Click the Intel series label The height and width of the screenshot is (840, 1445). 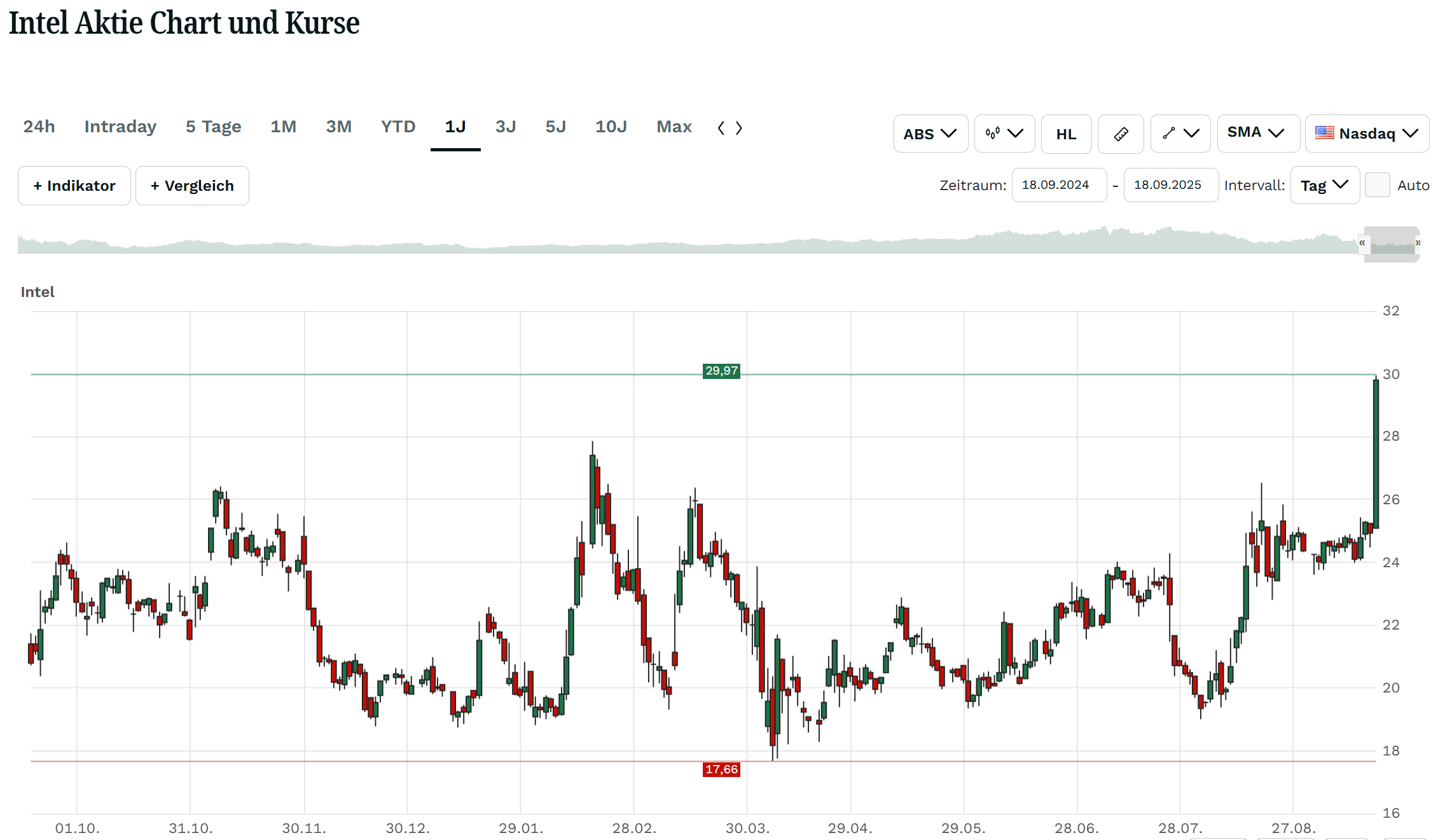coord(38,292)
